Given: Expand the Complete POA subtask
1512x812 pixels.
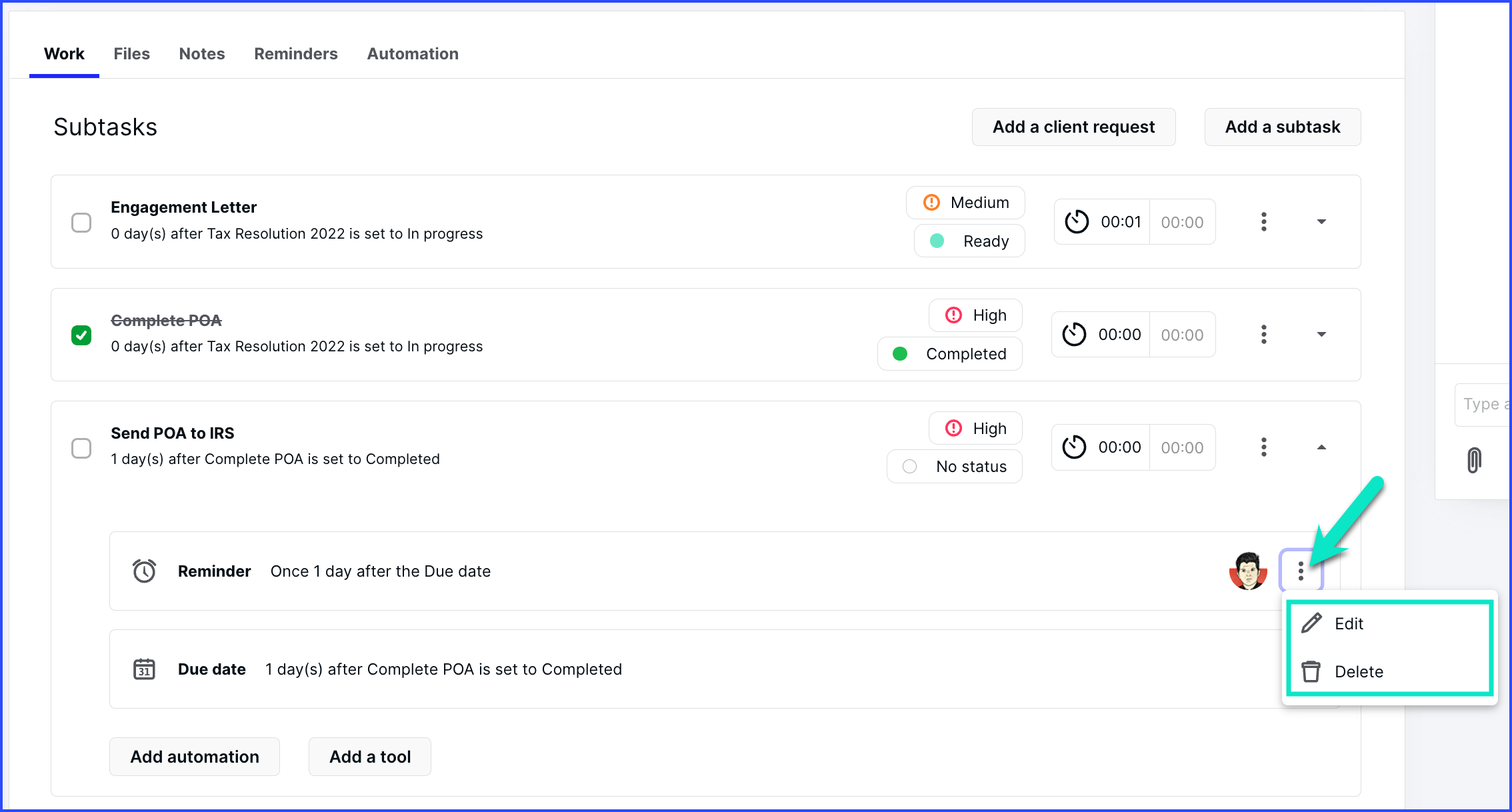Looking at the screenshot, I should tap(1321, 334).
